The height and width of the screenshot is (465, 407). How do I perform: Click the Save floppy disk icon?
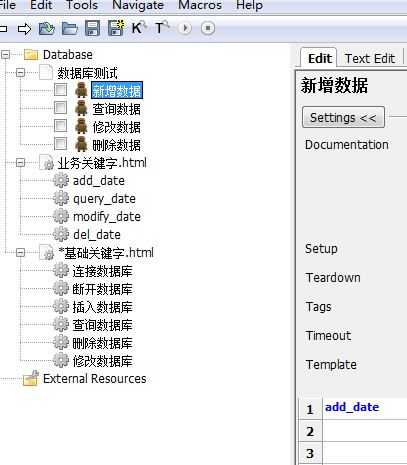pos(92,28)
